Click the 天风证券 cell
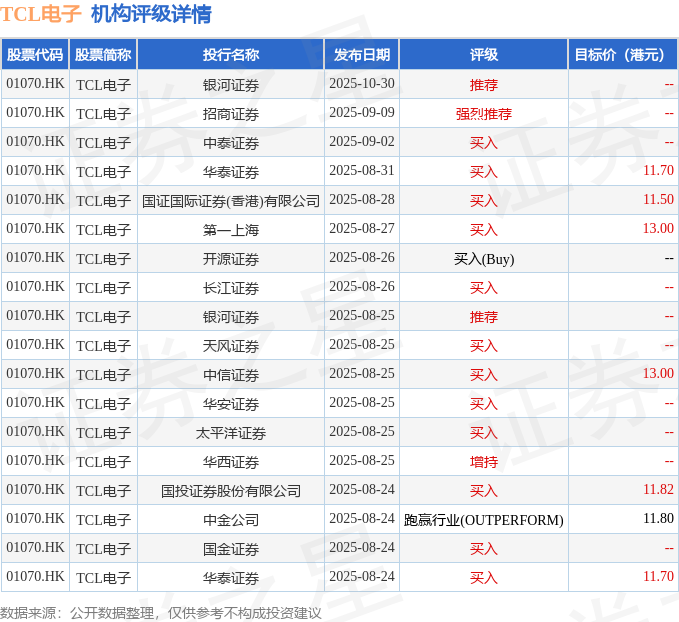 coord(231,346)
